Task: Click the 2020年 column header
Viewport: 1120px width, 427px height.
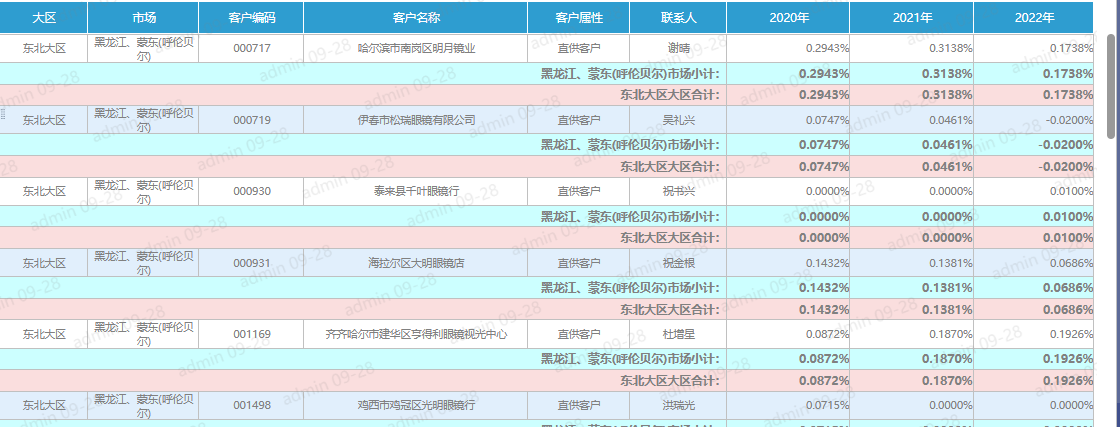Action: click(x=789, y=18)
